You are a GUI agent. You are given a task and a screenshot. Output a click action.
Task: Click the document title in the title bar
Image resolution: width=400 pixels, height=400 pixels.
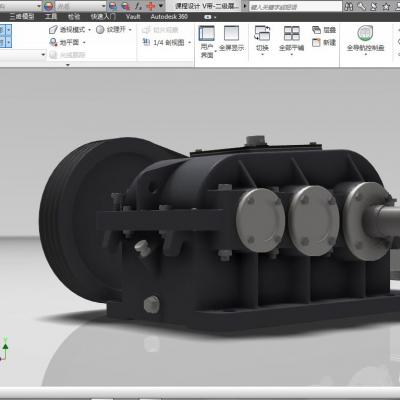click(x=207, y=6)
